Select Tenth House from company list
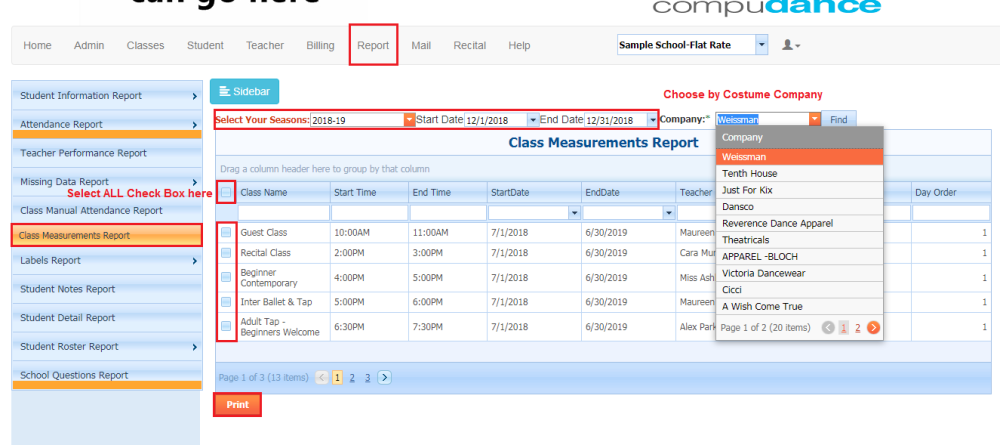This screenshot has height=445, width=1000. pos(799,173)
